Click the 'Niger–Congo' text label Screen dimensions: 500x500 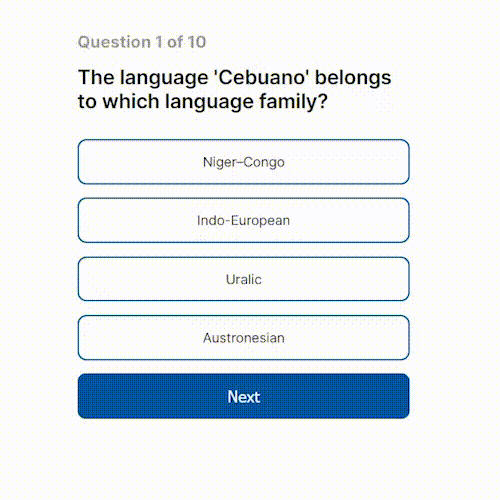pyautogui.click(x=244, y=162)
